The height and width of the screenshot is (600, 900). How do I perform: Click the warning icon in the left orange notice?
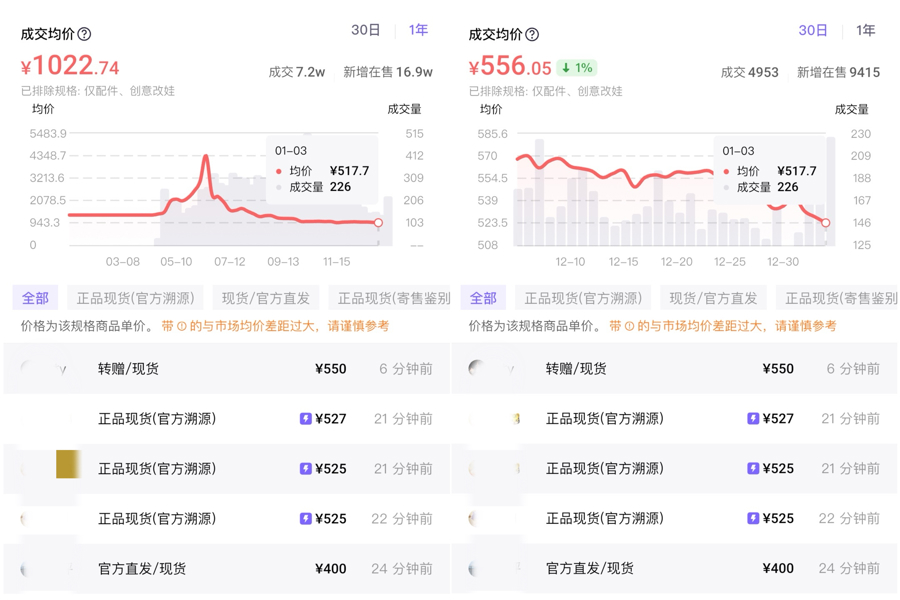181,326
